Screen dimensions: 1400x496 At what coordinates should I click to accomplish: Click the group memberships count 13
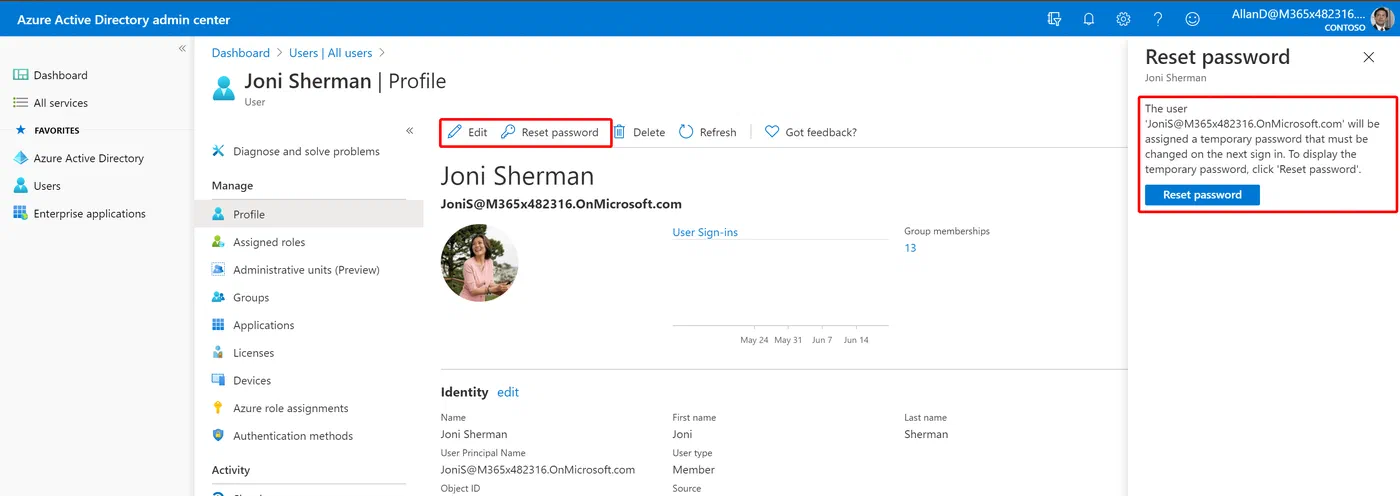[x=910, y=248]
